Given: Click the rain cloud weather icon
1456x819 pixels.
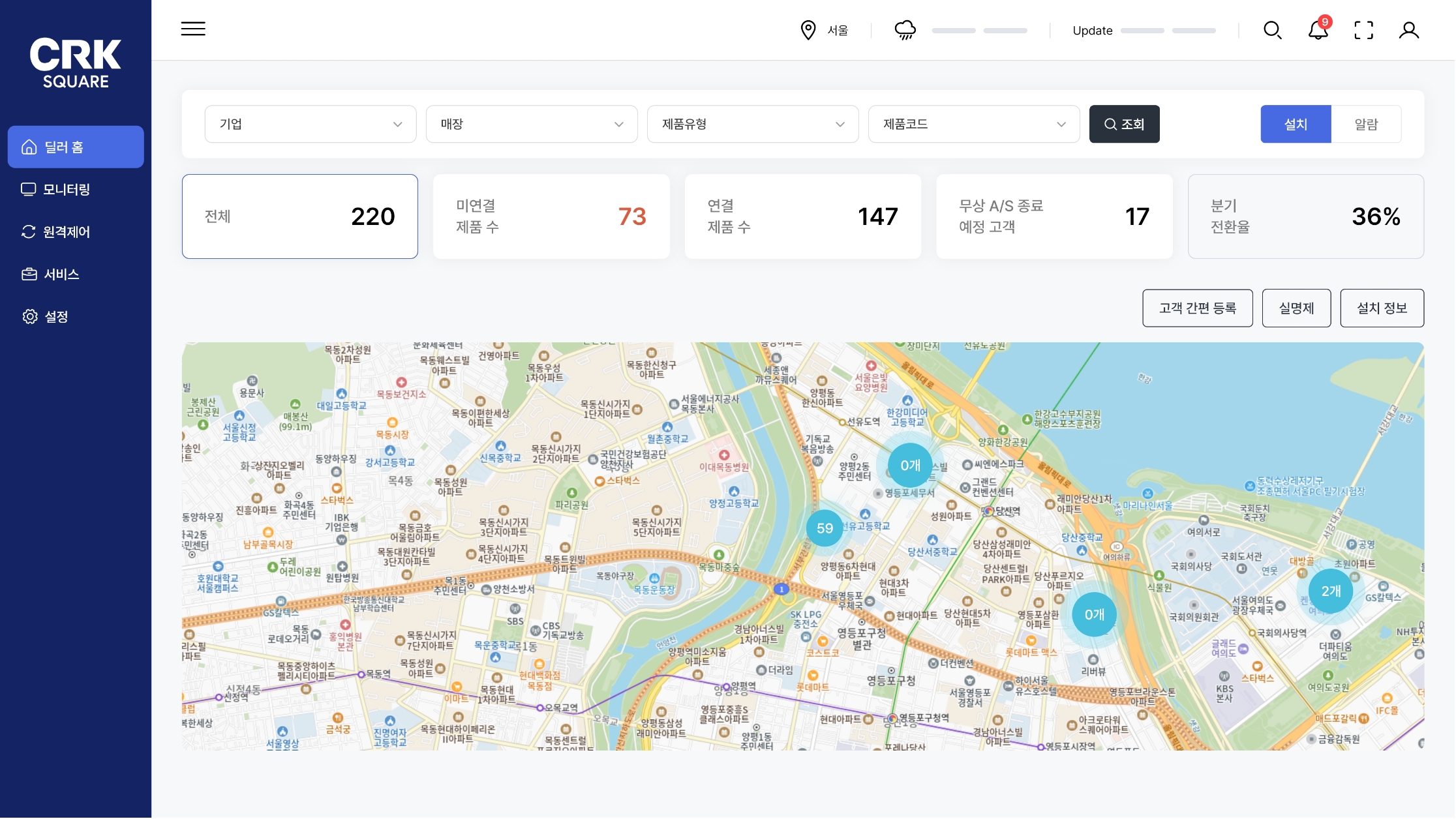Looking at the screenshot, I should [x=905, y=30].
